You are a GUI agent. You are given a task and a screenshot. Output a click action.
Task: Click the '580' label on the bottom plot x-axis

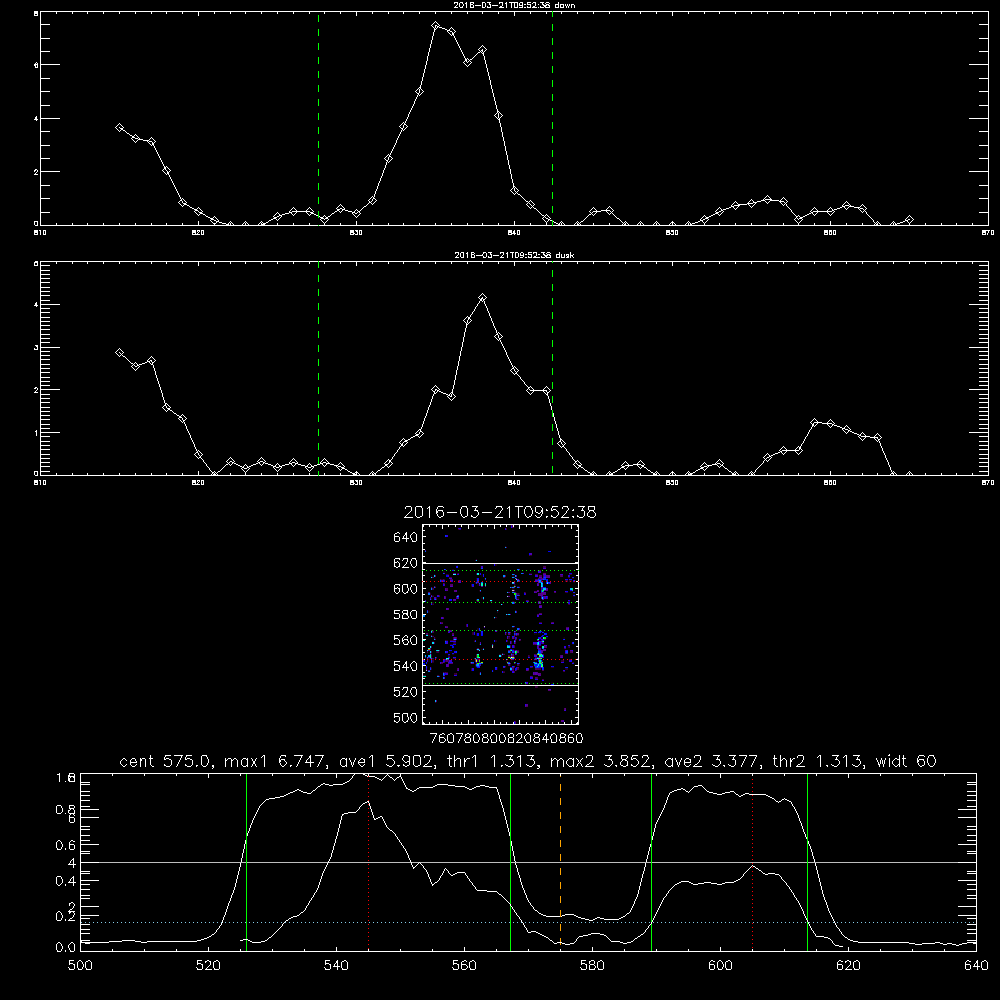point(592,966)
